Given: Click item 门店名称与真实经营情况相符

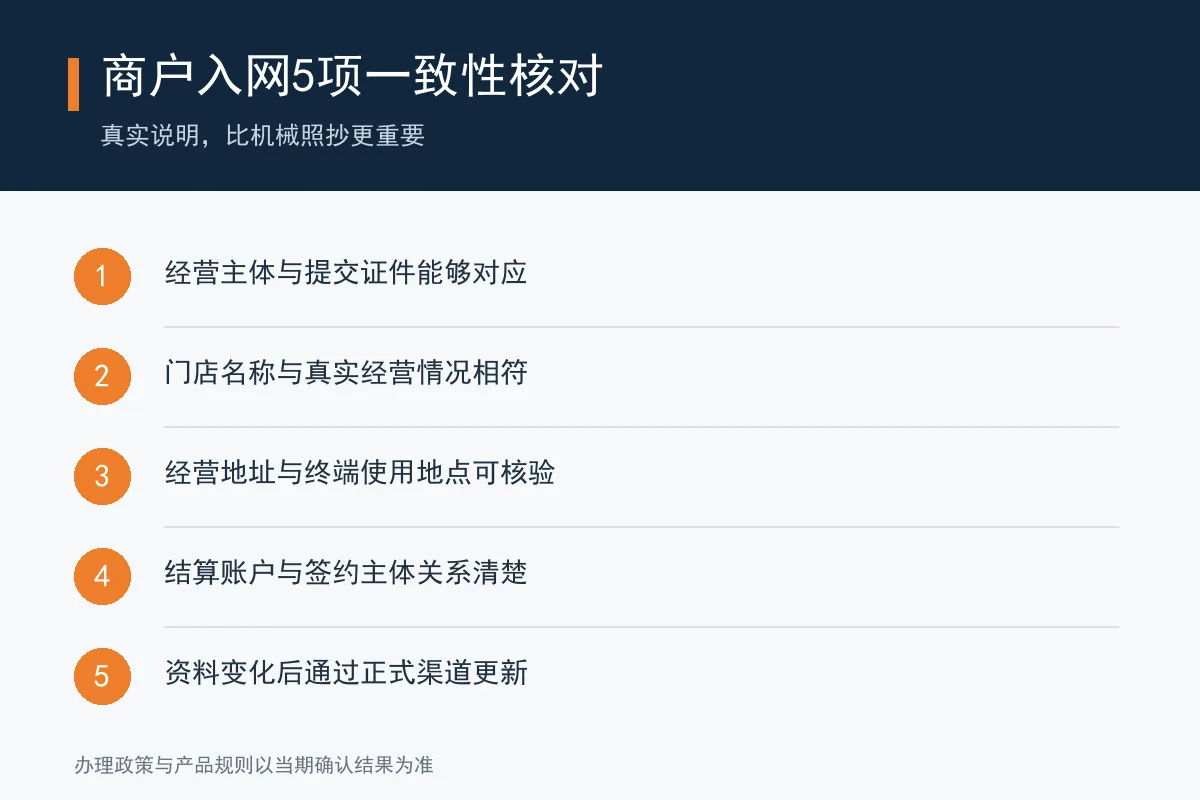Looking at the screenshot, I should point(346,373).
